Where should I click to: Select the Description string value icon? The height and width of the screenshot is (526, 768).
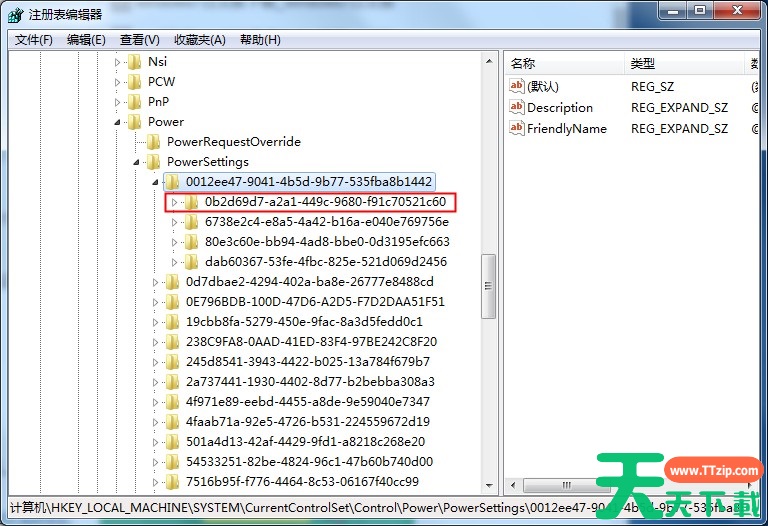coord(517,107)
